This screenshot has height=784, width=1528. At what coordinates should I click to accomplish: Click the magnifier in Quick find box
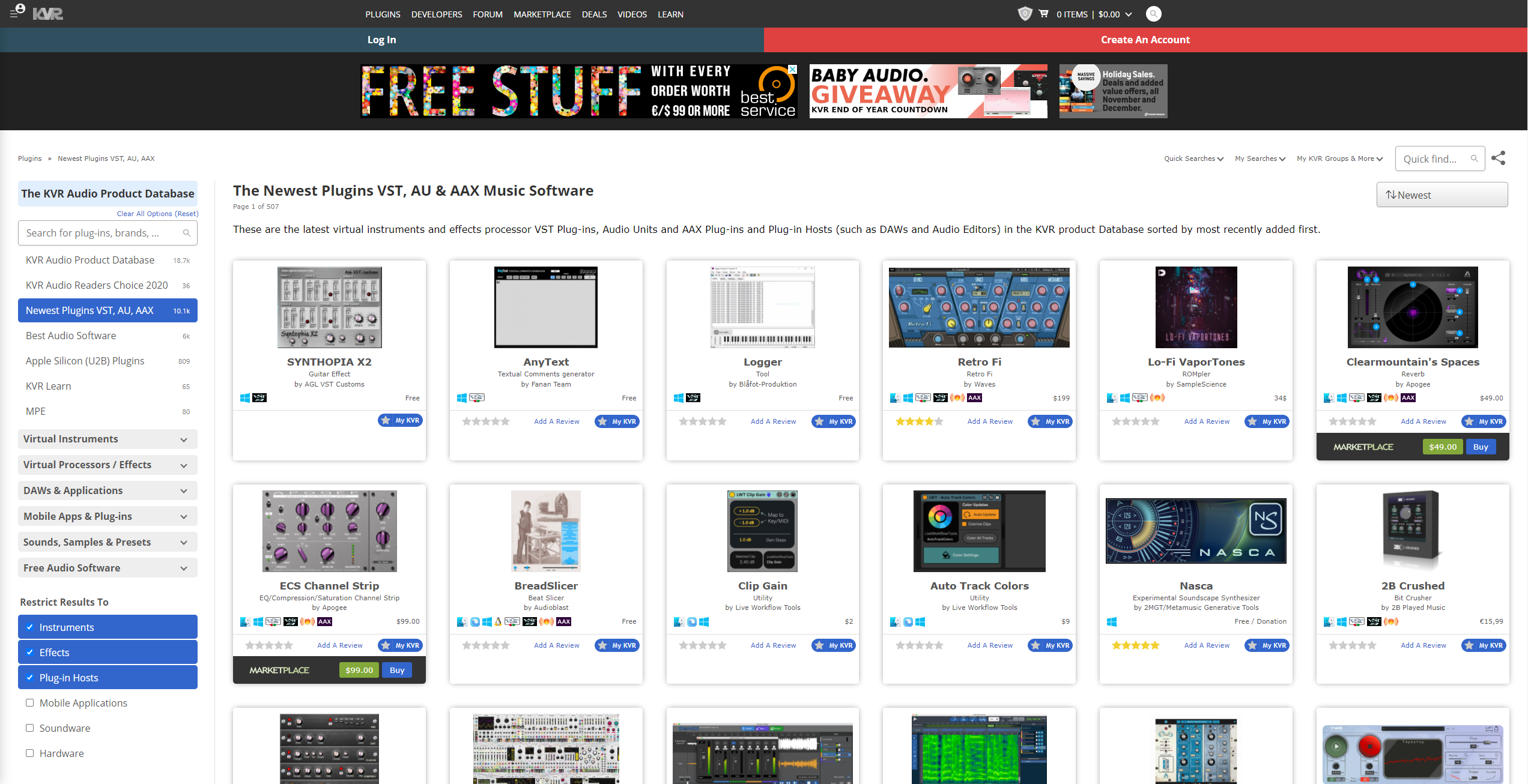[1474, 158]
